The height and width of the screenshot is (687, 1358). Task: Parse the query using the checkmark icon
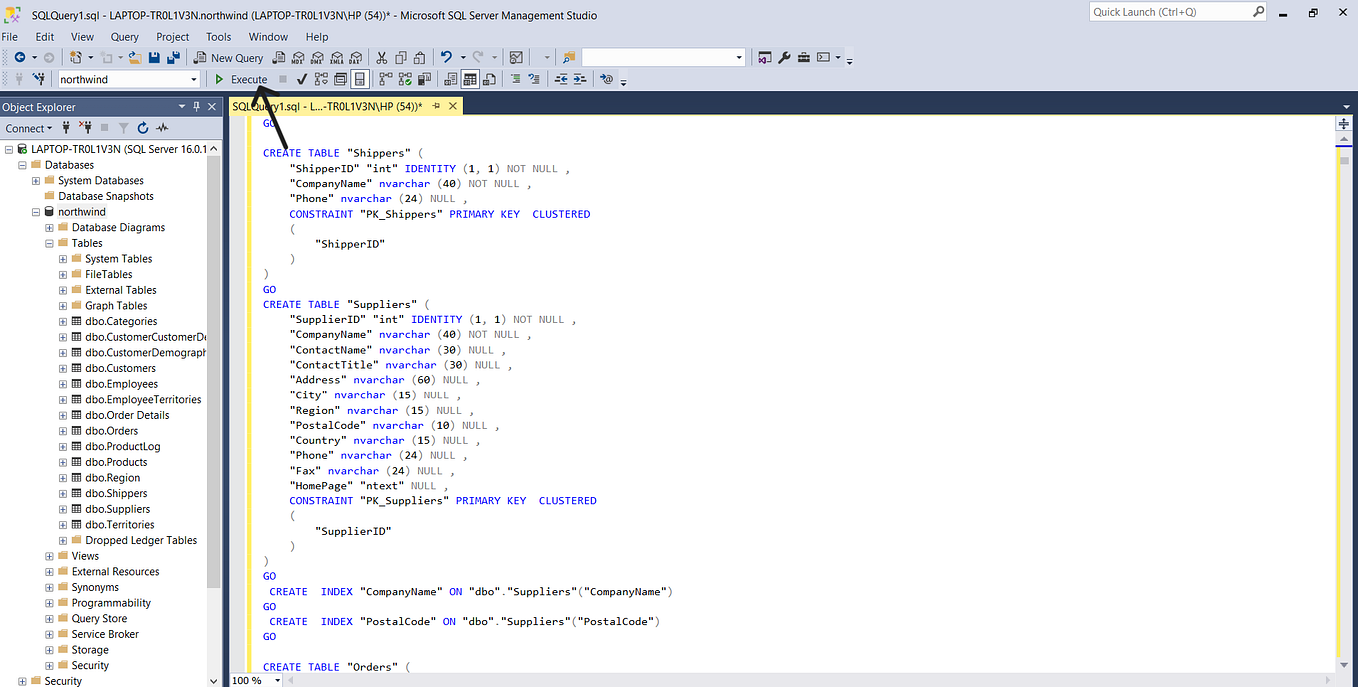pos(301,79)
